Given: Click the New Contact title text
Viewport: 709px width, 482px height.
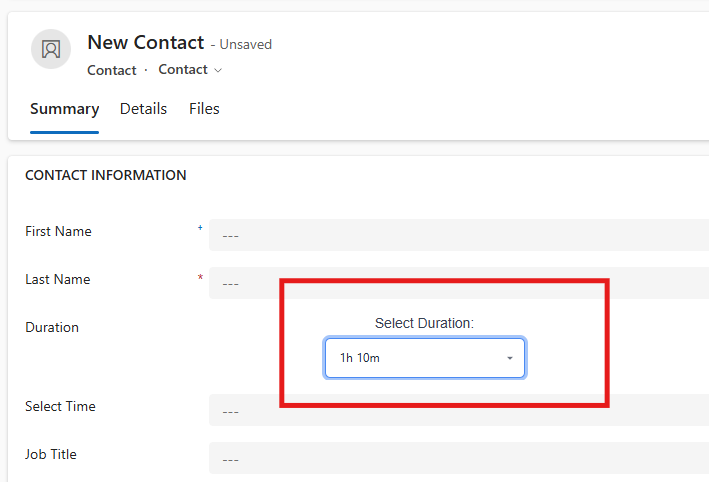Looking at the screenshot, I should (x=146, y=43).
